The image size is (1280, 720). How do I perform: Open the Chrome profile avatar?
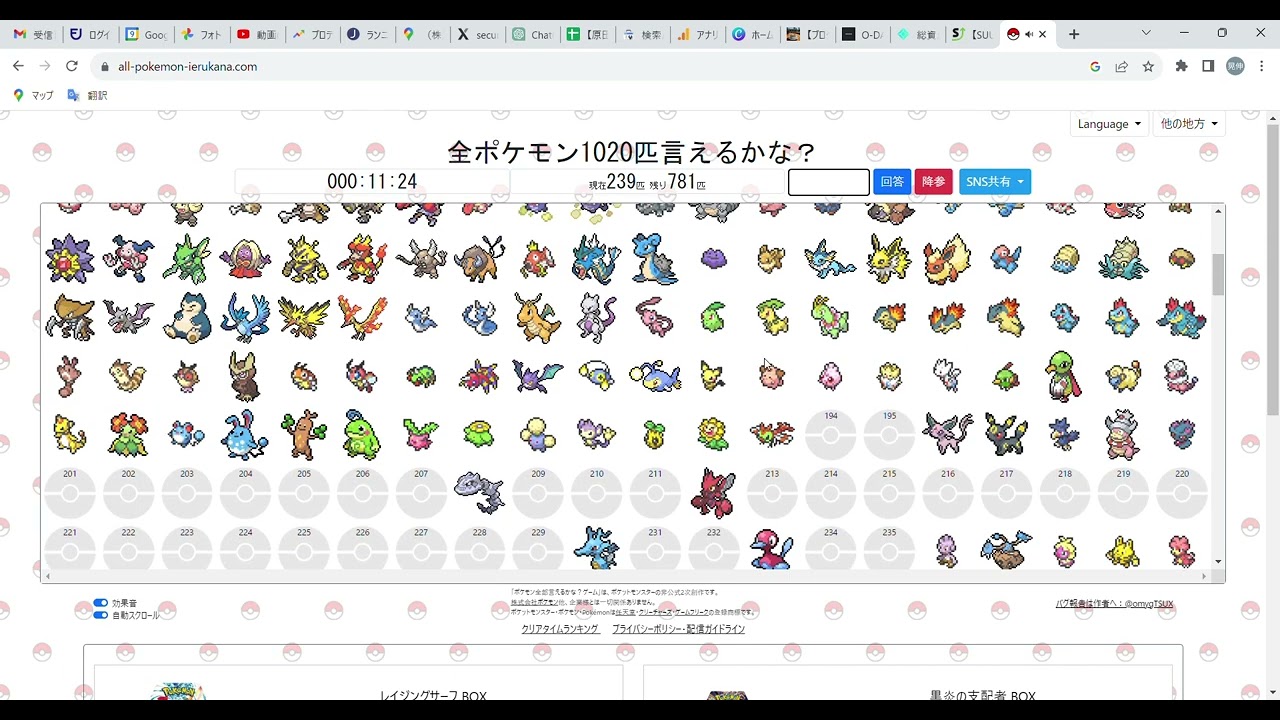point(1235,66)
